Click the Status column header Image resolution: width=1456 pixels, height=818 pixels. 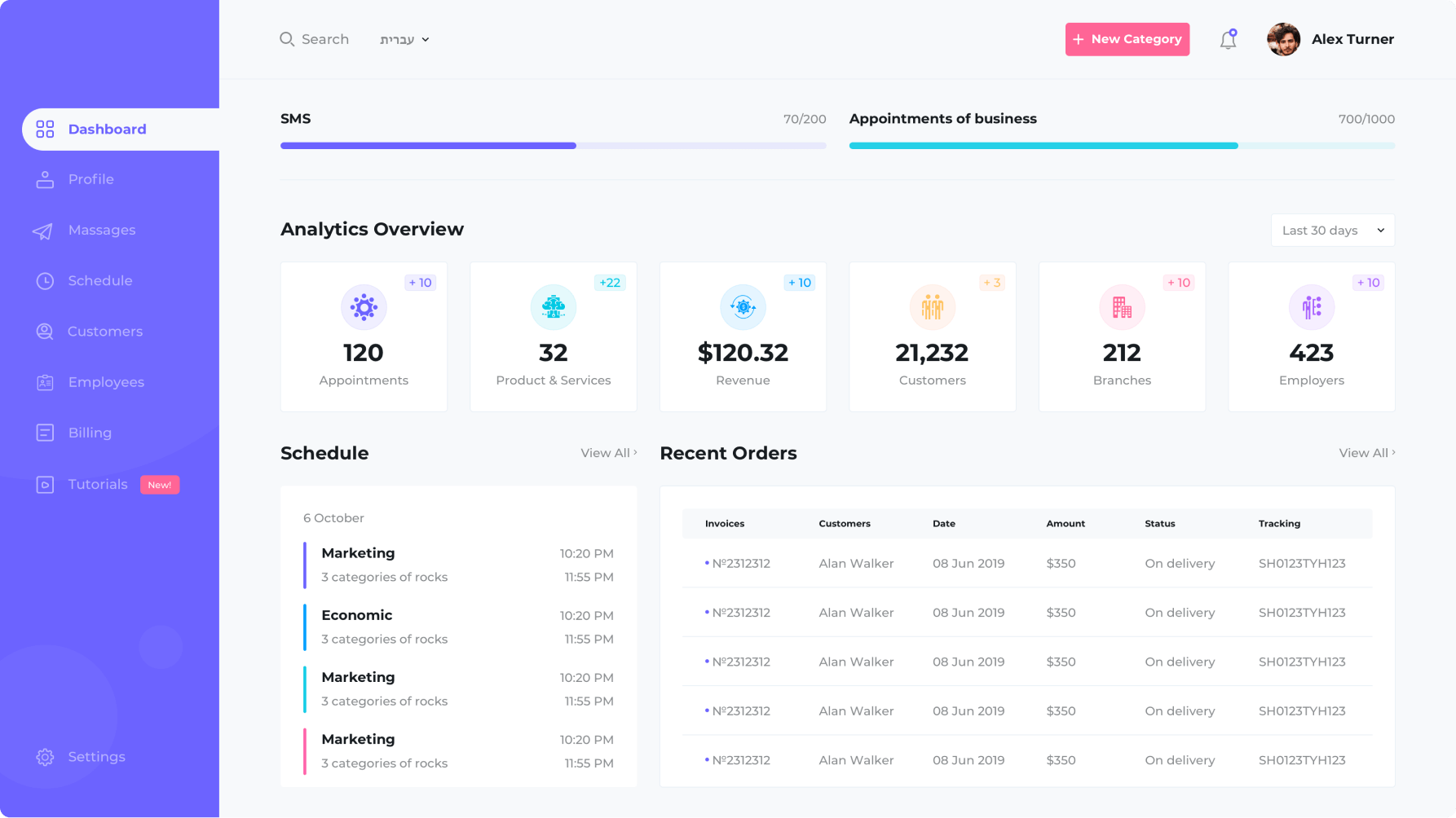[1159, 524]
